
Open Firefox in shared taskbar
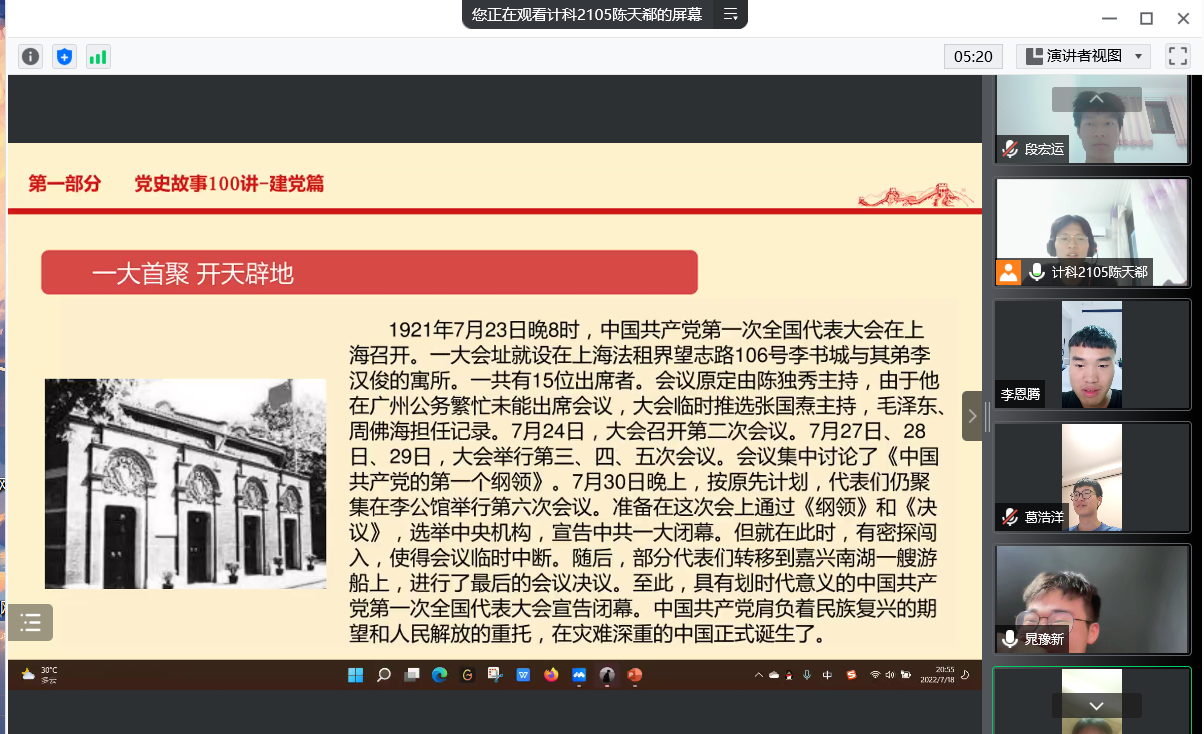click(x=551, y=675)
